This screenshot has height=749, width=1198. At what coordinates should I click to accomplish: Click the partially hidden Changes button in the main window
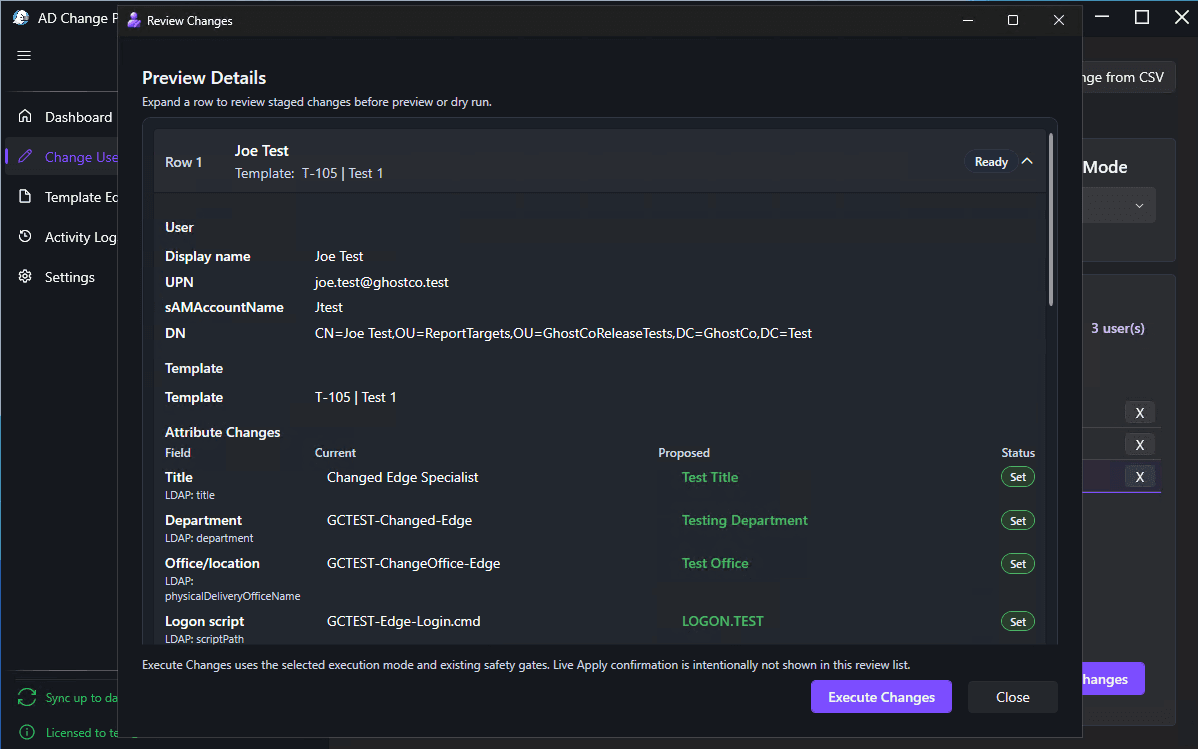point(1113,679)
